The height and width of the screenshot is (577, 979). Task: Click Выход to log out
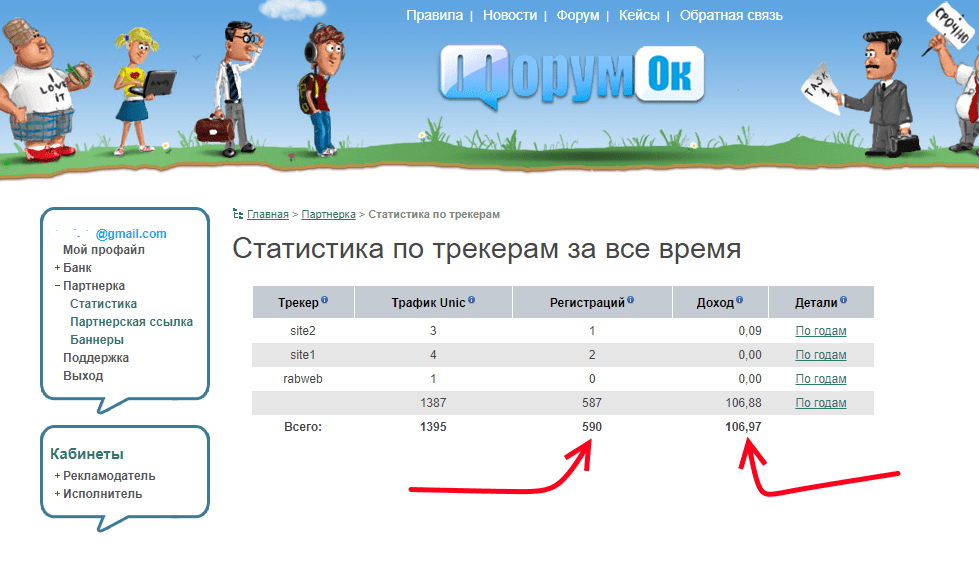coord(83,376)
